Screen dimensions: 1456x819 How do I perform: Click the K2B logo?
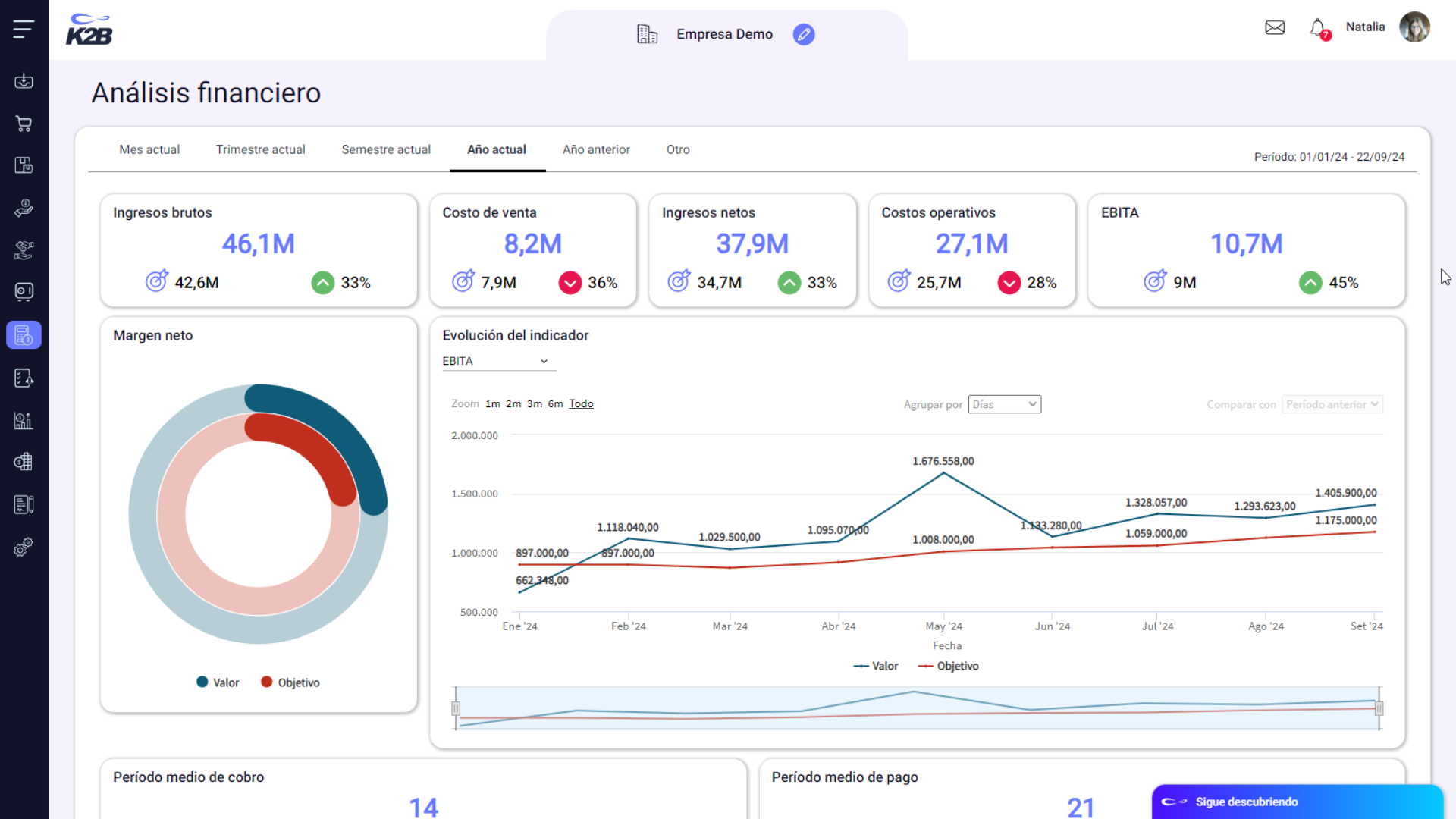click(x=89, y=30)
